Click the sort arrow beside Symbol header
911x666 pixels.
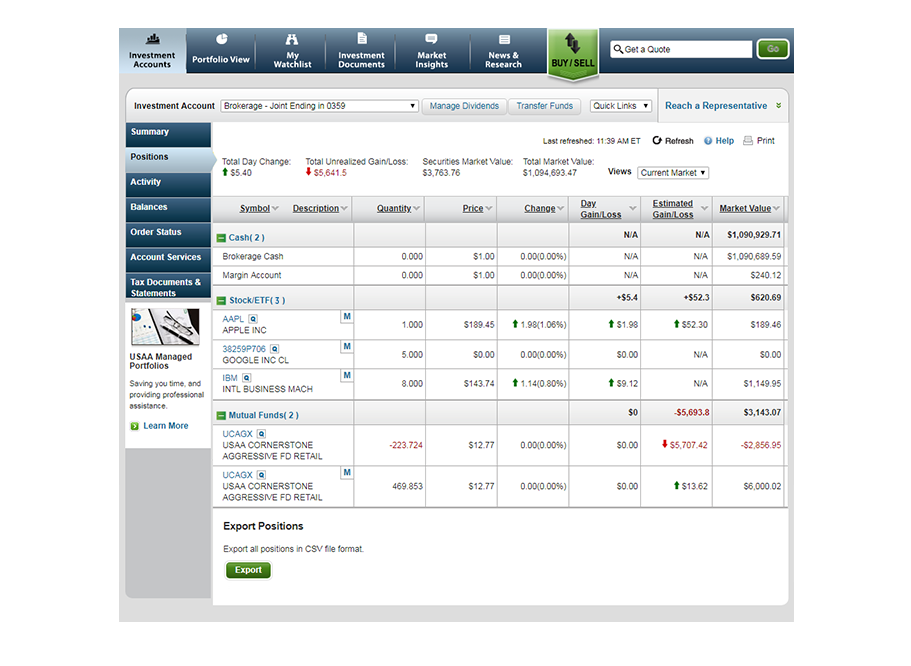click(x=275, y=209)
